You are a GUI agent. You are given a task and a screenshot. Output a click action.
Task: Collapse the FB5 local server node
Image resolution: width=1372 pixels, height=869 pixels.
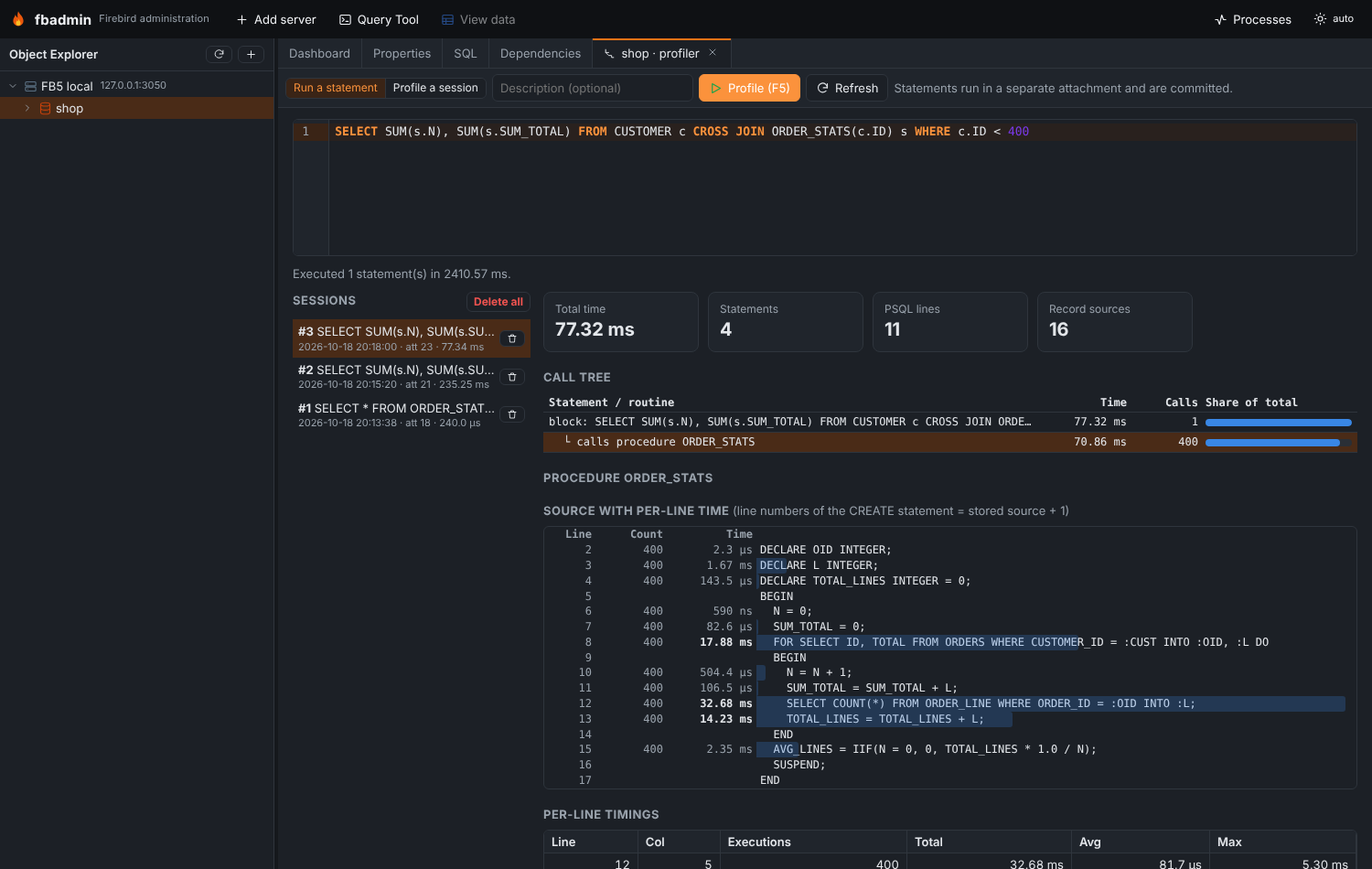[13, 86]
